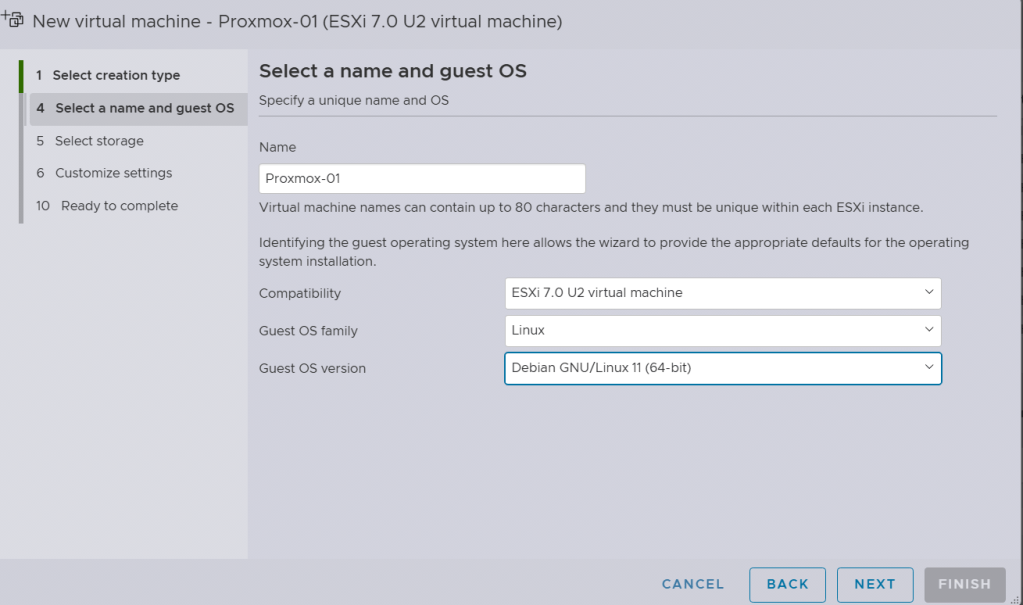Click the Compatibility dropdown chevron arrow
The height and width of the screenshot is (605, 1023).
[929, 293]
